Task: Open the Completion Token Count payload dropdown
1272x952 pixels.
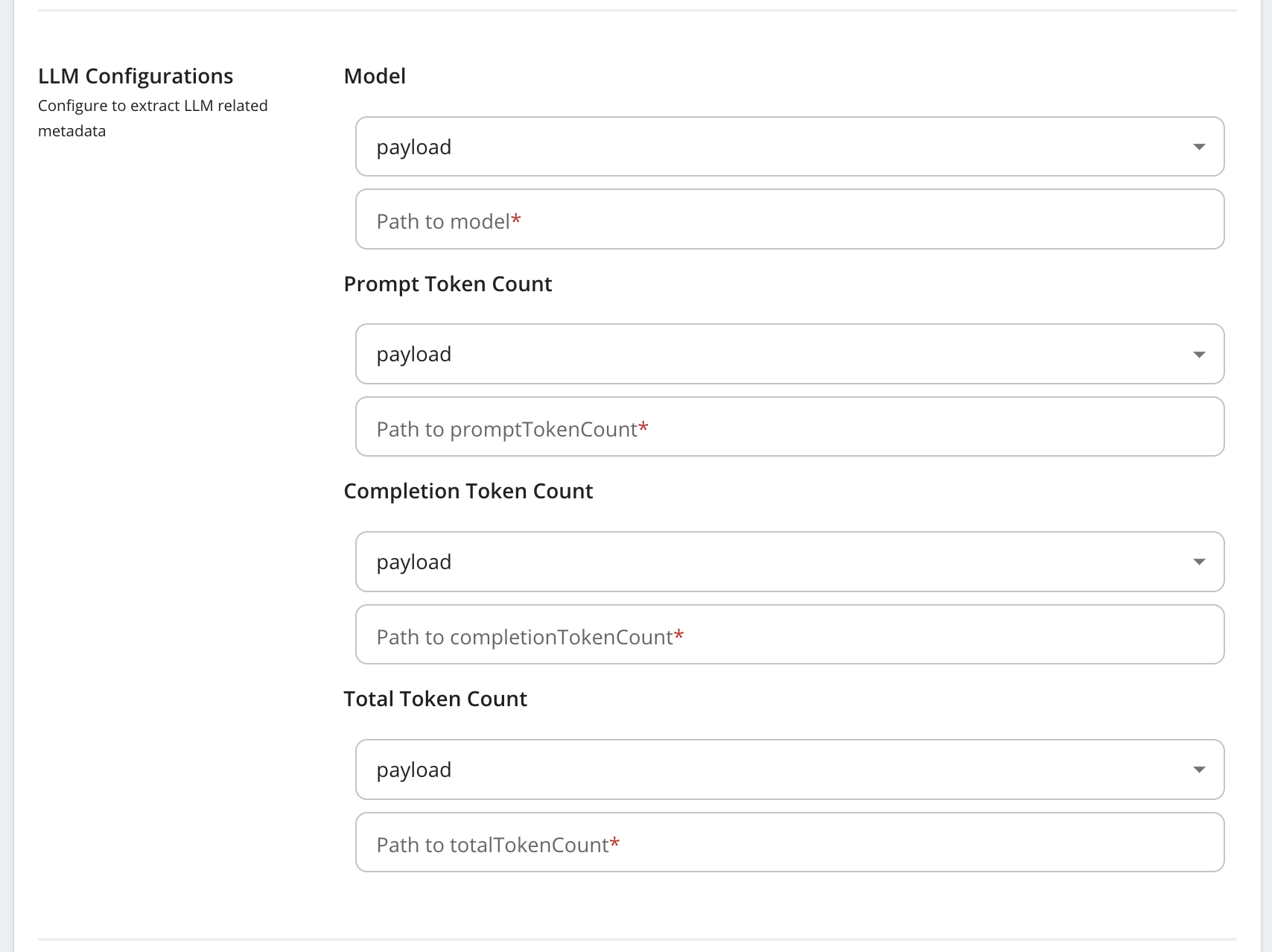Action: [x=790, y=562]
